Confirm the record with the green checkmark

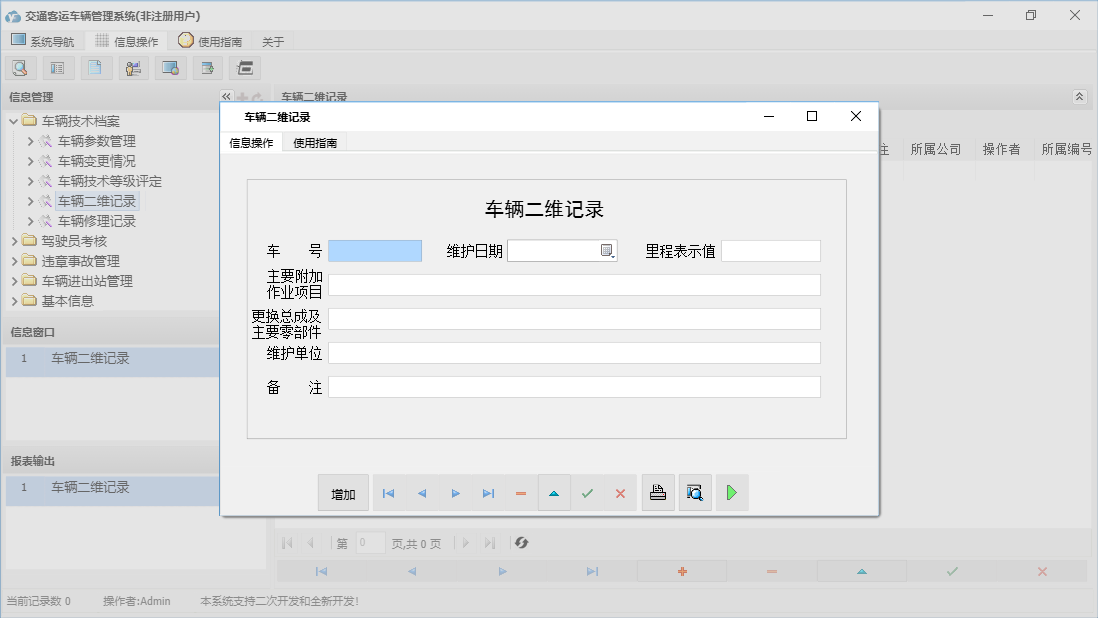pos(588,492)
